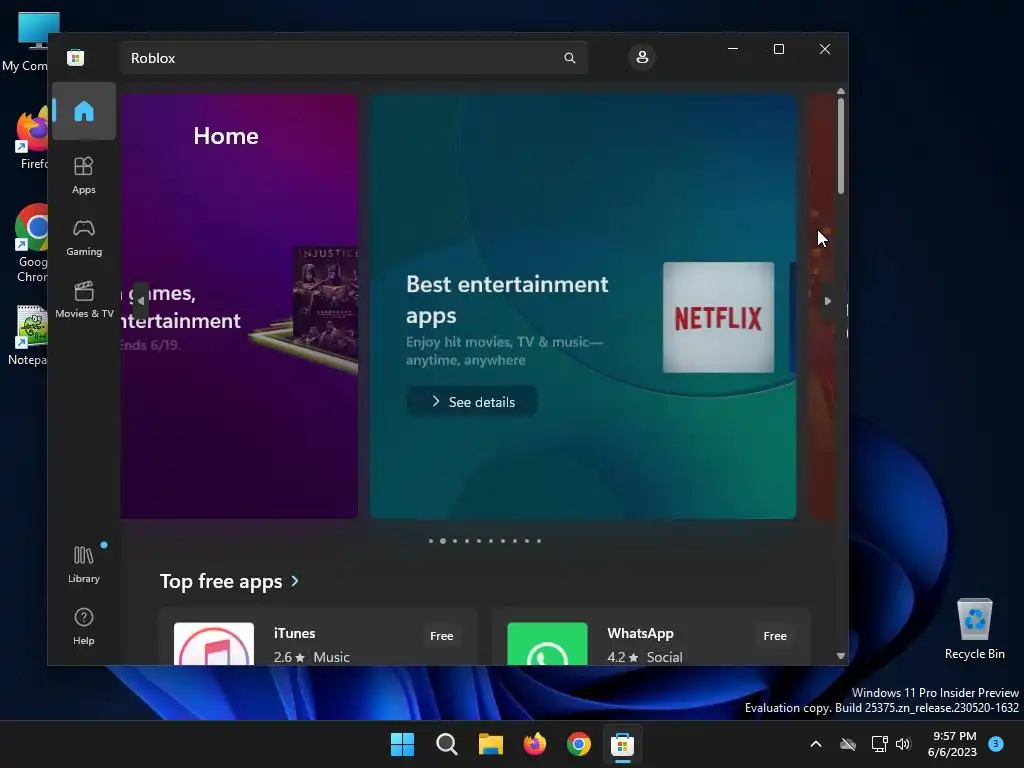Screen dimensions: 1024x768
Task: Open network status tray icon
Action: 880,744
